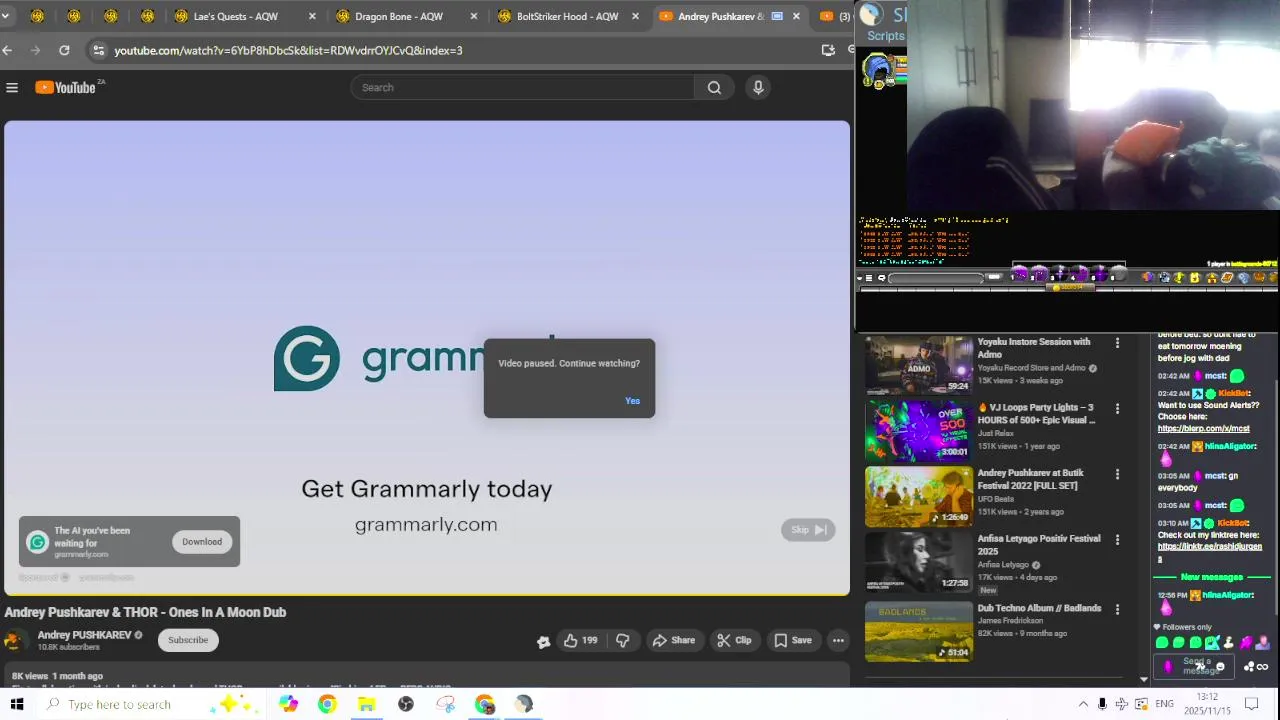Switch to the BoltStriker Hood - AQW tab
The height and width of the screenshot is (720, 1280).
(x=567, y=16)
